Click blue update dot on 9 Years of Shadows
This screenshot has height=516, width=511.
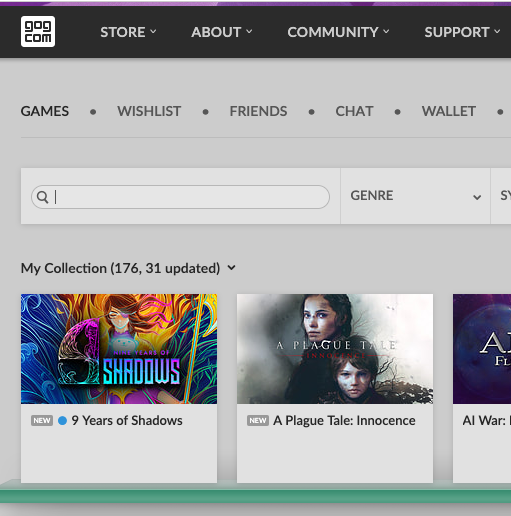(x=62, y=421)
